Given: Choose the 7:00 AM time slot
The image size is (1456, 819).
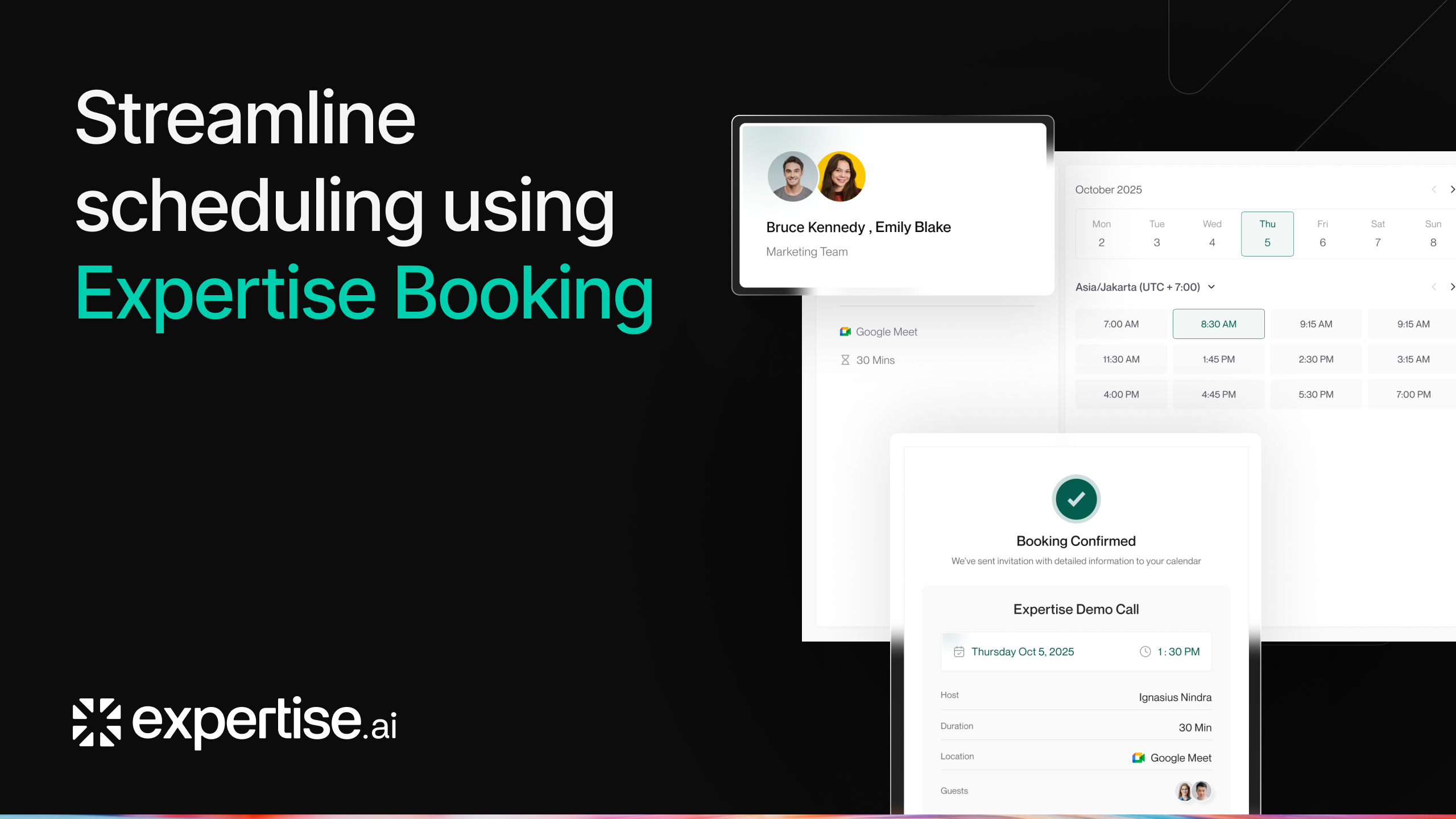Looking at the screenshot, I should (x=1121, y=324).
